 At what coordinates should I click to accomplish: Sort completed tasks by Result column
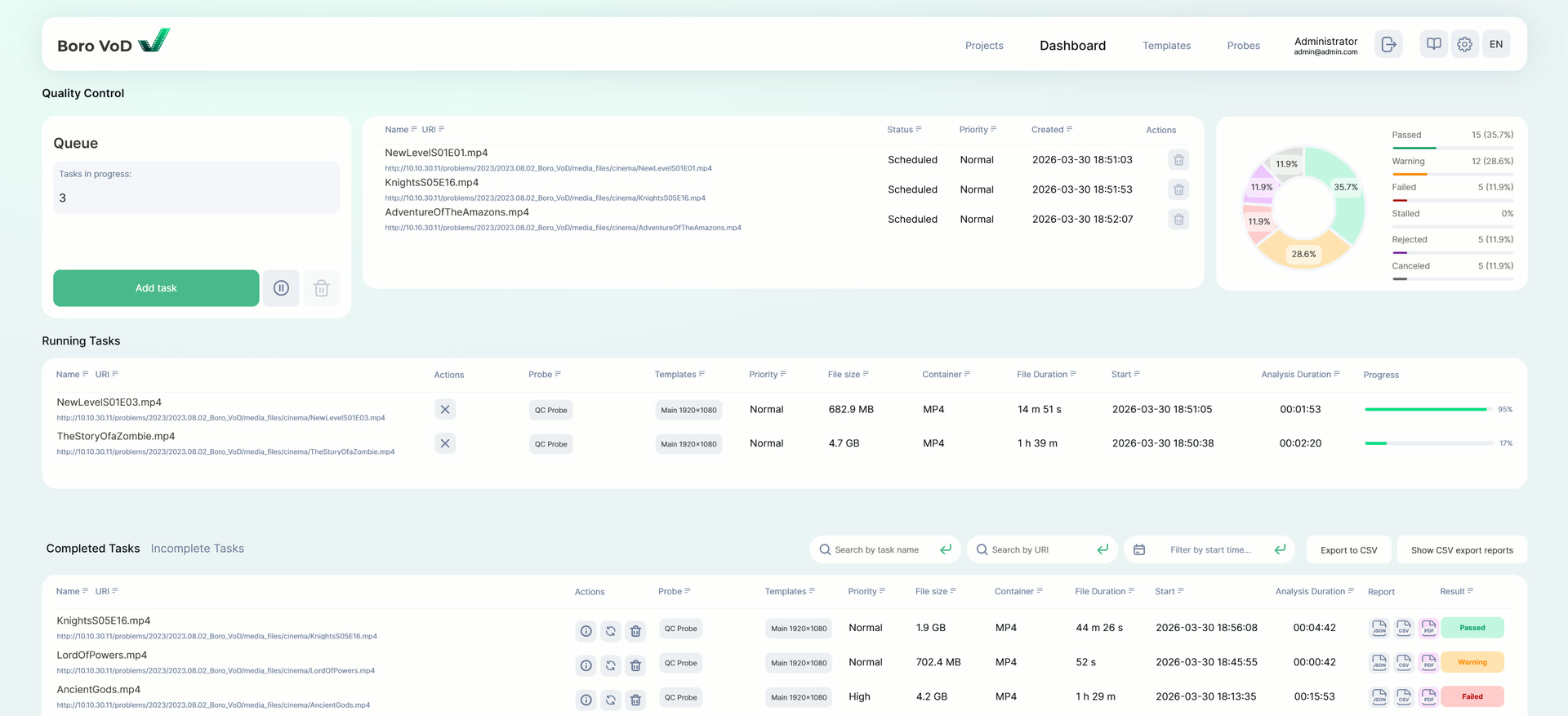pyautogui.click(x=1456, y=592)
